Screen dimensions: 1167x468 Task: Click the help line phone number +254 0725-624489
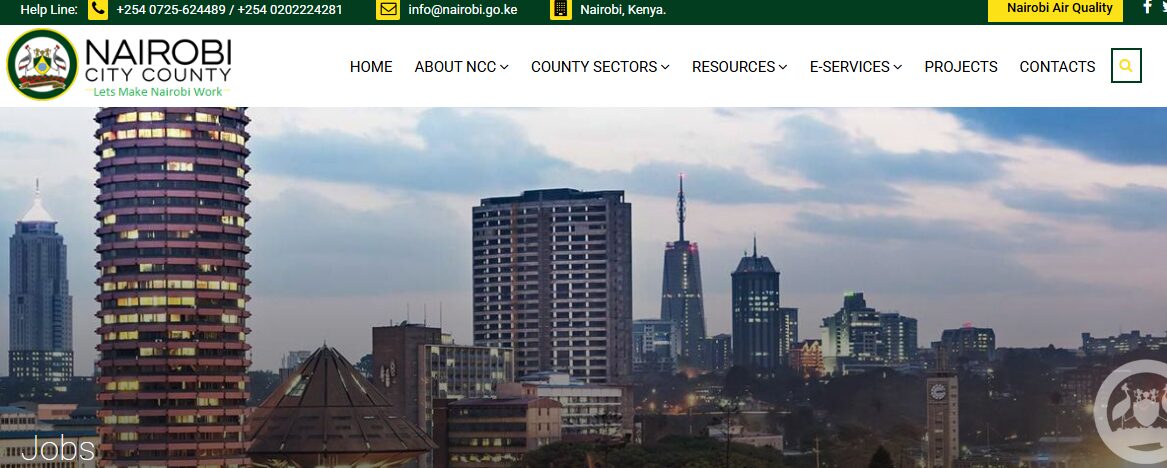(x=170, y=10)
